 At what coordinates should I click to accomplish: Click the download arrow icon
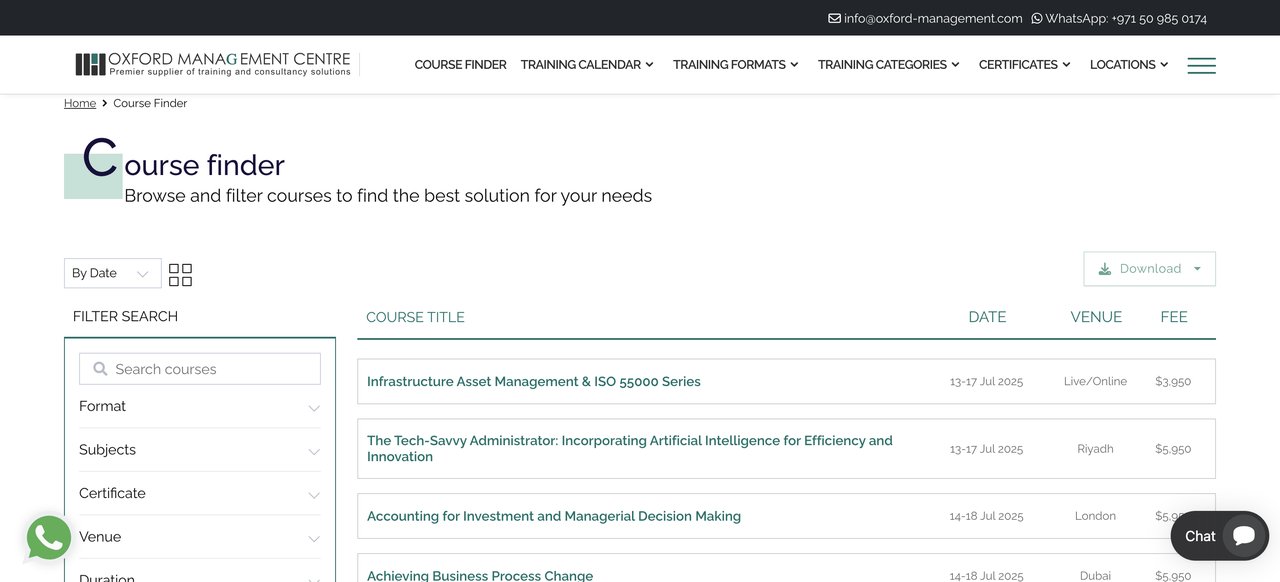click(1105, 269)
